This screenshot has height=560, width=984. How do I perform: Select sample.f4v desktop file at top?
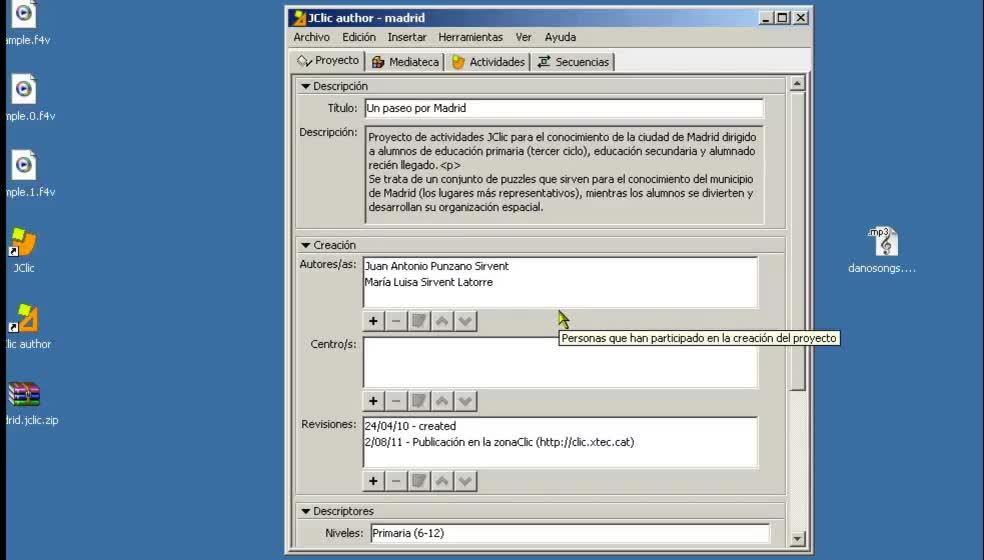click(26, 23)
